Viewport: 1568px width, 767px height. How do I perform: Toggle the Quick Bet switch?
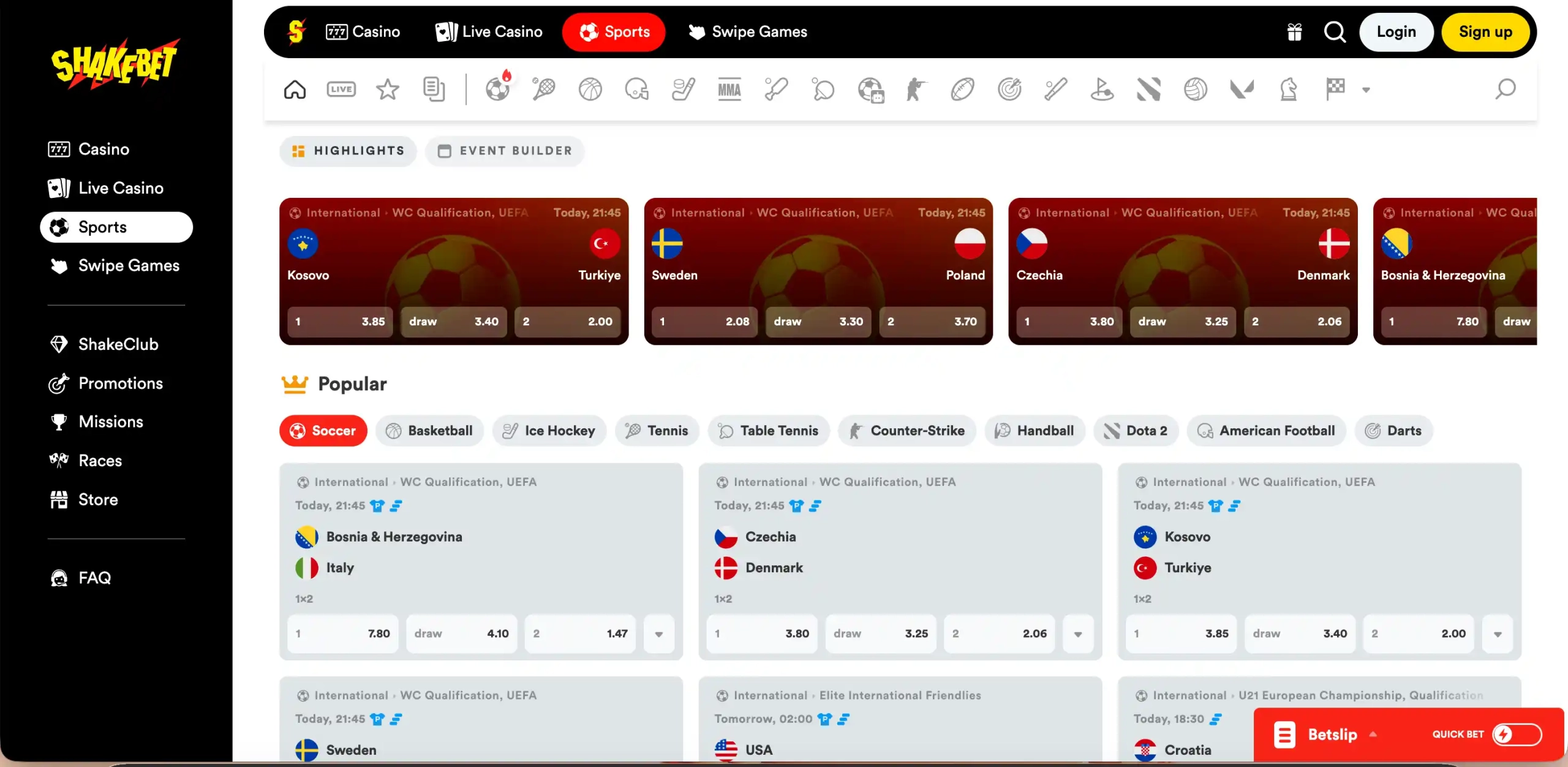click(1516, 734)
